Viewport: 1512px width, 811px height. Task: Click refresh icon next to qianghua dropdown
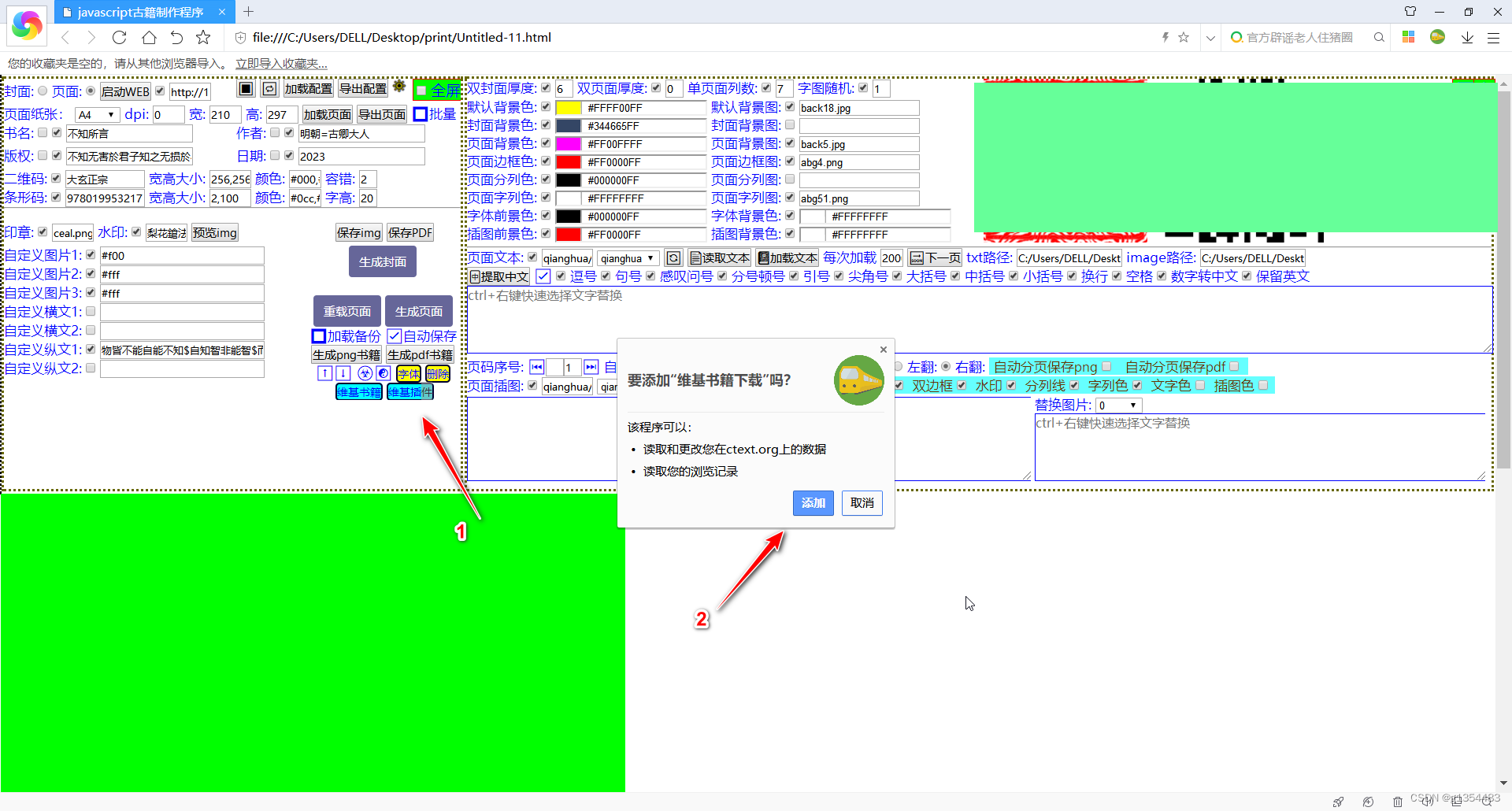click(673, 258)
